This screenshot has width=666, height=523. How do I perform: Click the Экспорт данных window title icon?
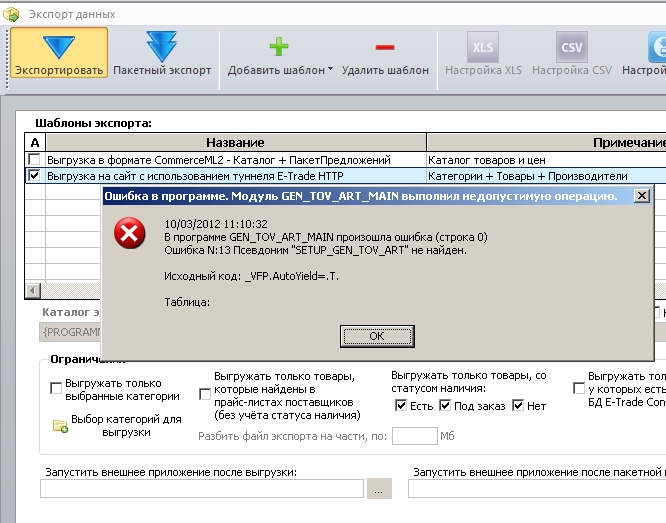pyautogui.click(x=11, y=14)
